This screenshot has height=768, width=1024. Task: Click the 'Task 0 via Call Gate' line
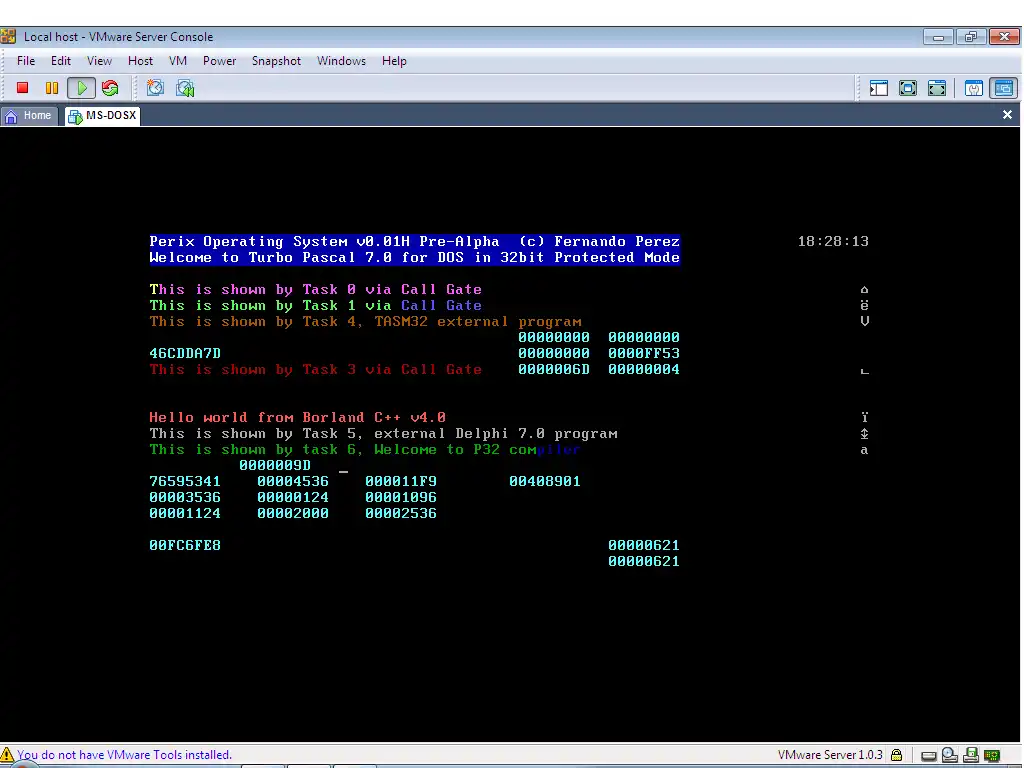click(x=315, y=289)
